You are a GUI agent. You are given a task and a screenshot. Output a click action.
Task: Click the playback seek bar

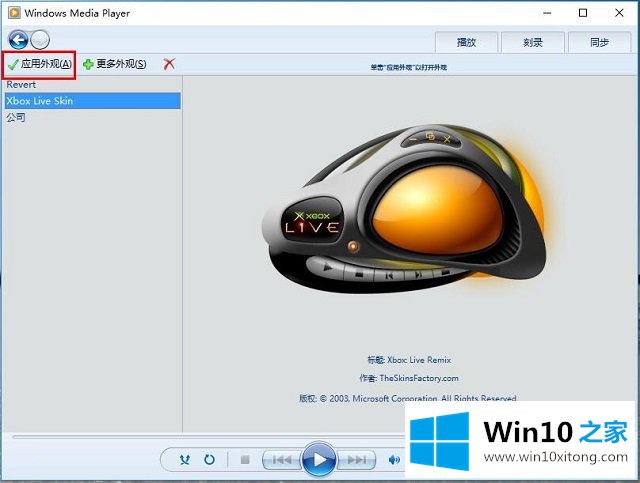pos(208,436)
